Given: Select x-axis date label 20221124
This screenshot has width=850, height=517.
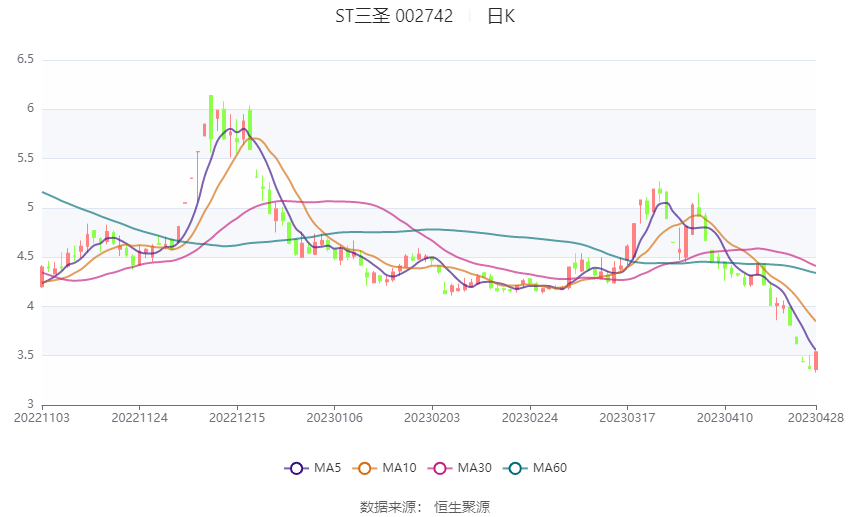Looking at the screenshot, I should point(139,418).
